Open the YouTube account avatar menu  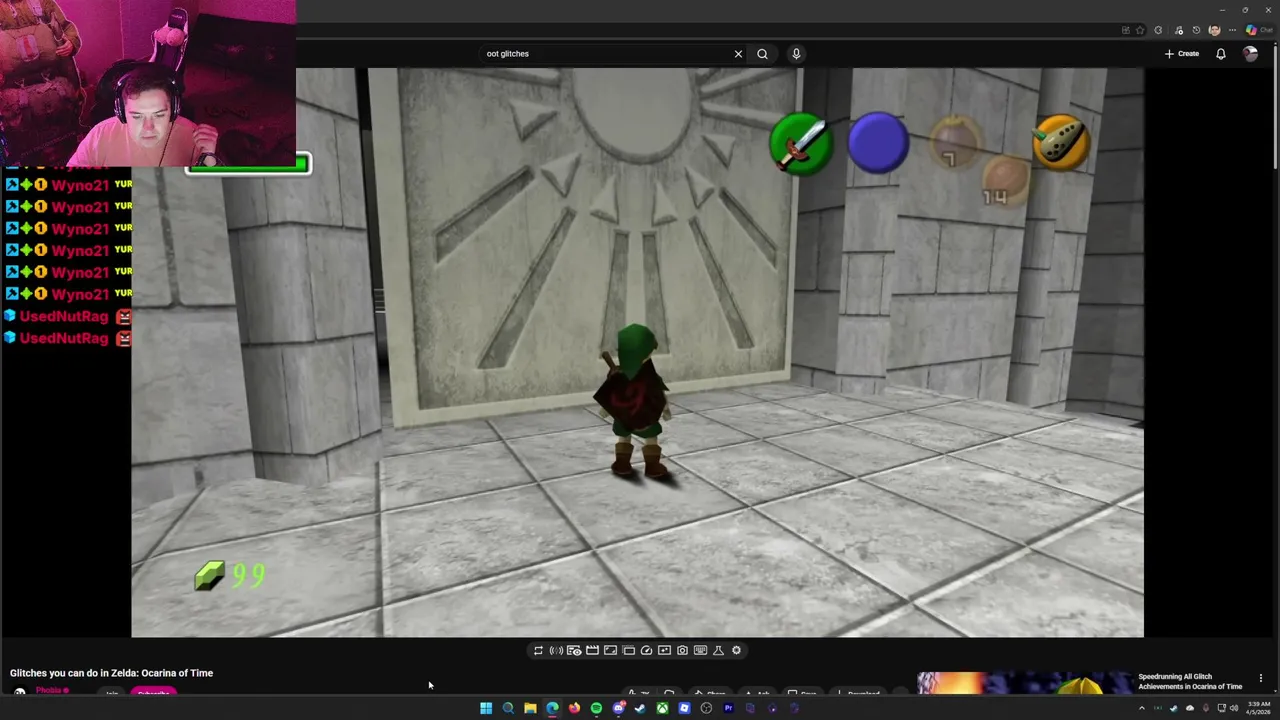pyautogui.click(x=1250, y=54)
